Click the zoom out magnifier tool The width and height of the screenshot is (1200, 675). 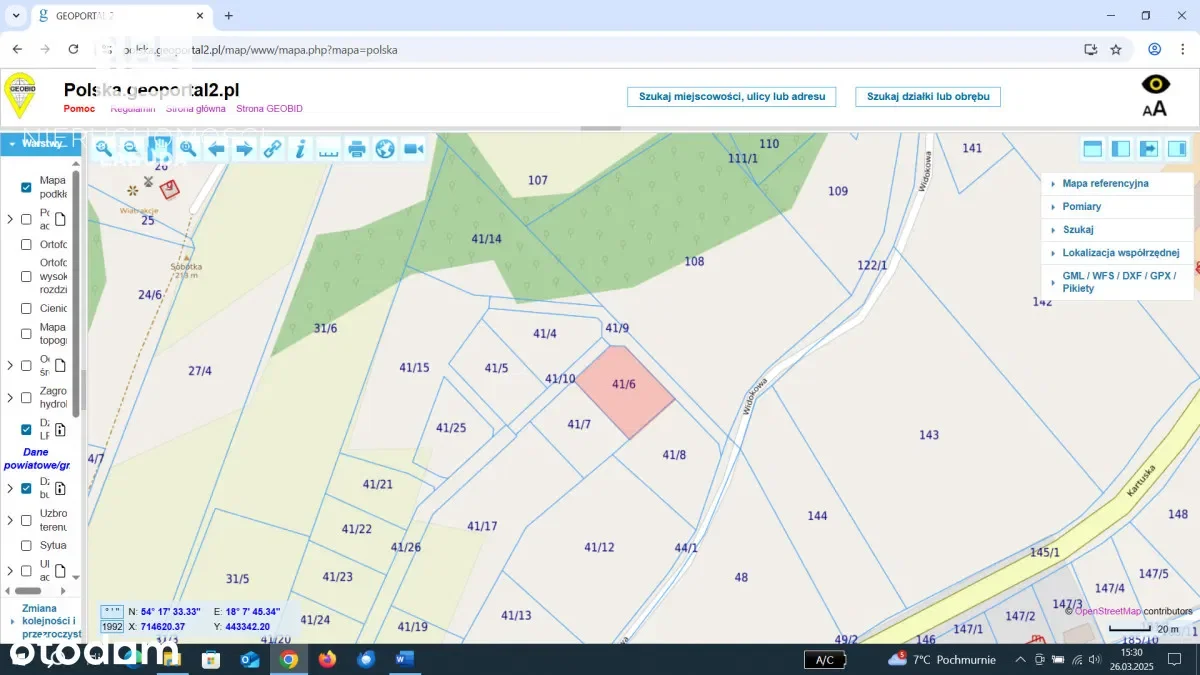pos(131,149)
